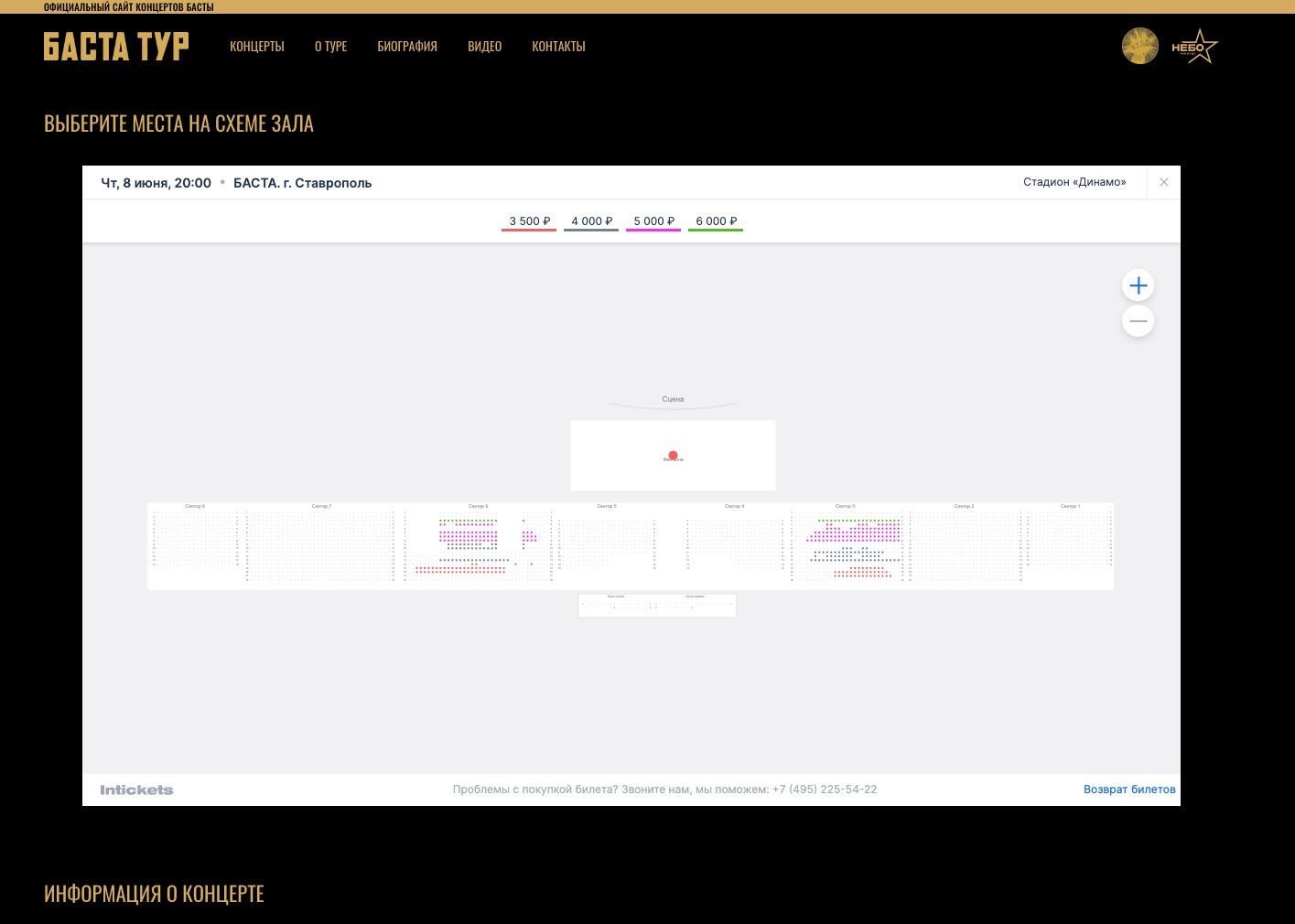This screenshot has width=1295, height=924.
Task: Click the Сектор 5 label
Action: (606, 506)
